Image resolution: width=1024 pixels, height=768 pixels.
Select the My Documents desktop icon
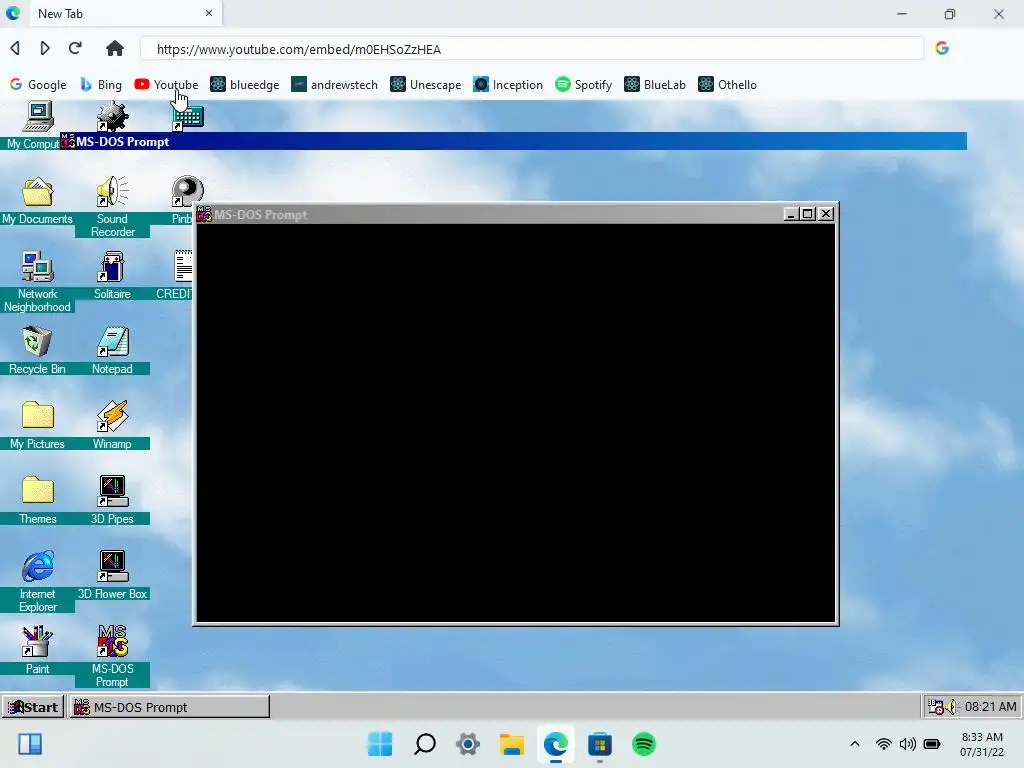coord(37,200)
